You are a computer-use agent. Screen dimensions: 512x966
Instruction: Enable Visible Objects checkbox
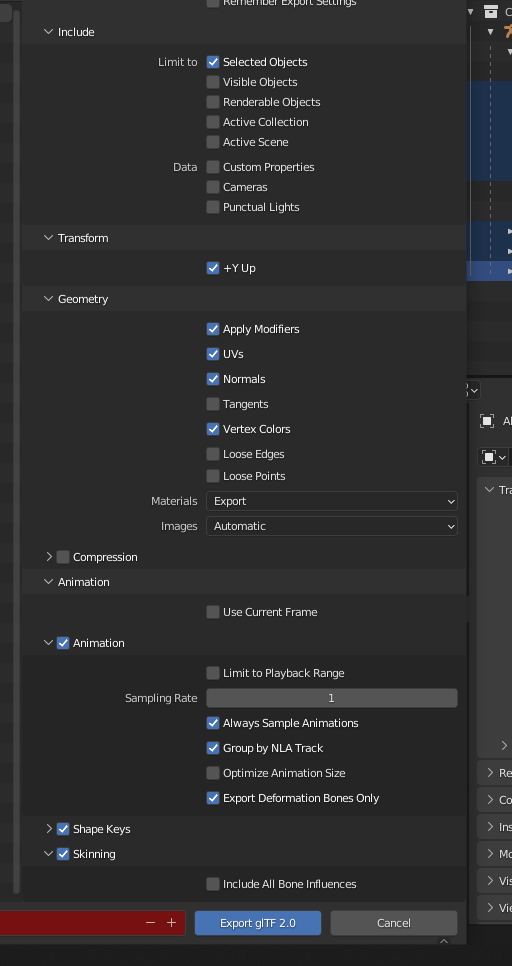pyautogui.click(x=213, y=82)
